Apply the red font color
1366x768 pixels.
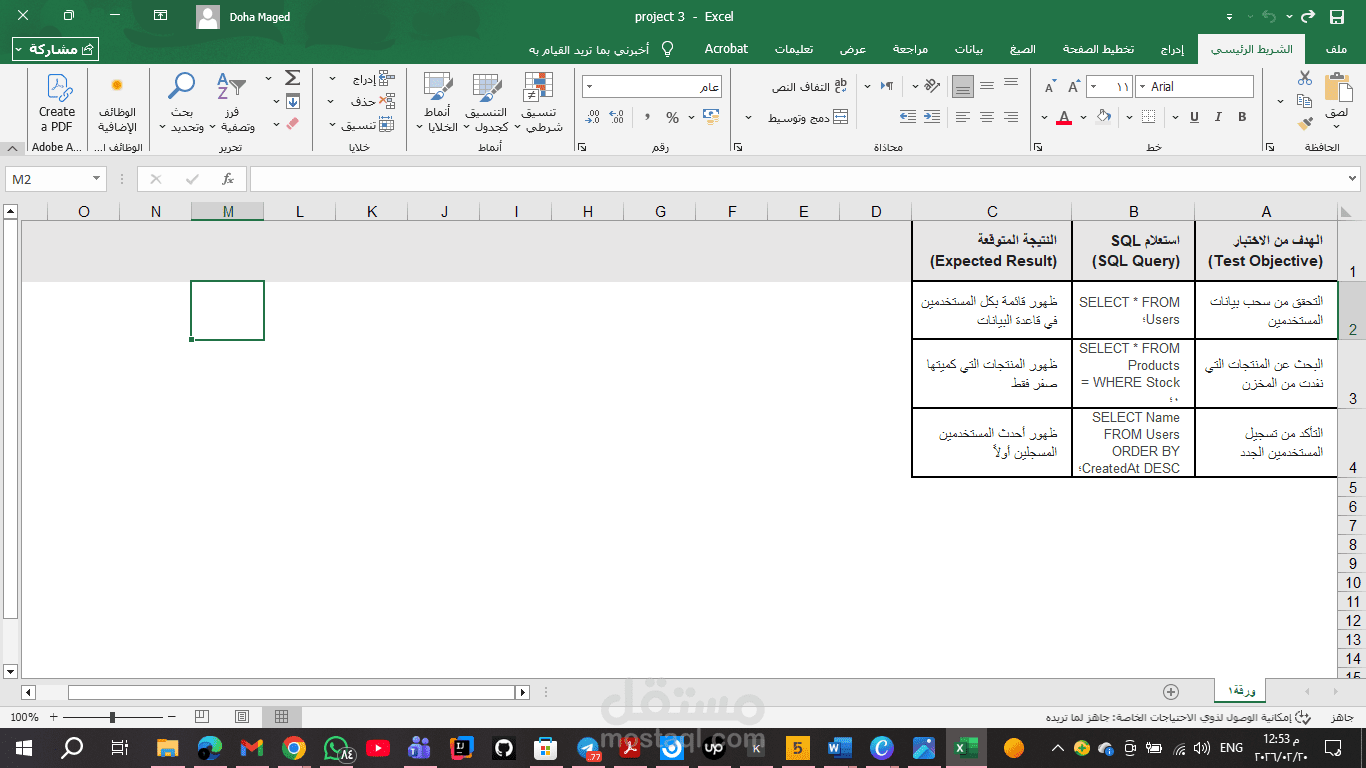coord(1064,117)
